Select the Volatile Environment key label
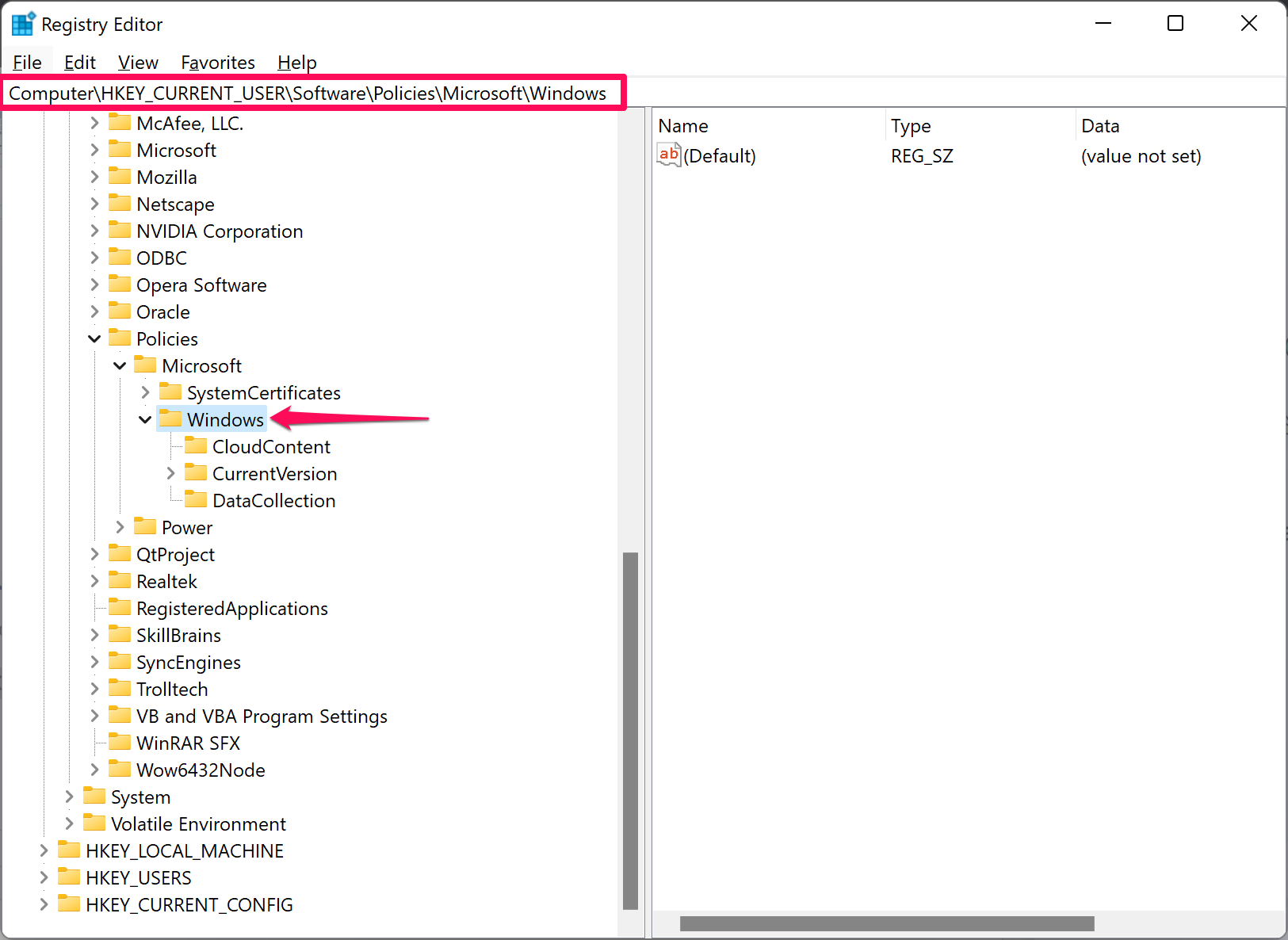Screen dimensions: 1288x940 click(198, 823)
